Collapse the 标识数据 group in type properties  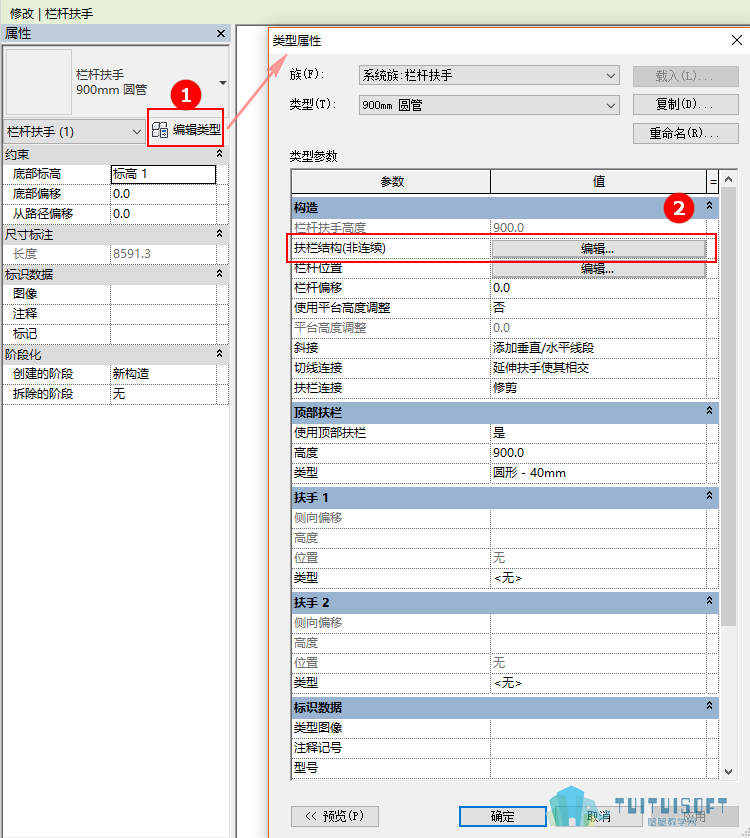click(x=709, y=705)
